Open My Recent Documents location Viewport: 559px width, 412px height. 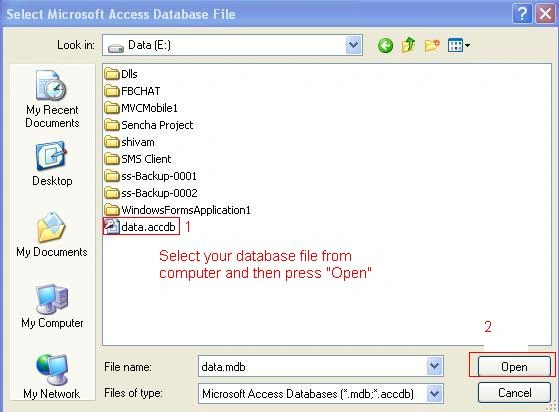pyautogui.click(x=52, y=99)
